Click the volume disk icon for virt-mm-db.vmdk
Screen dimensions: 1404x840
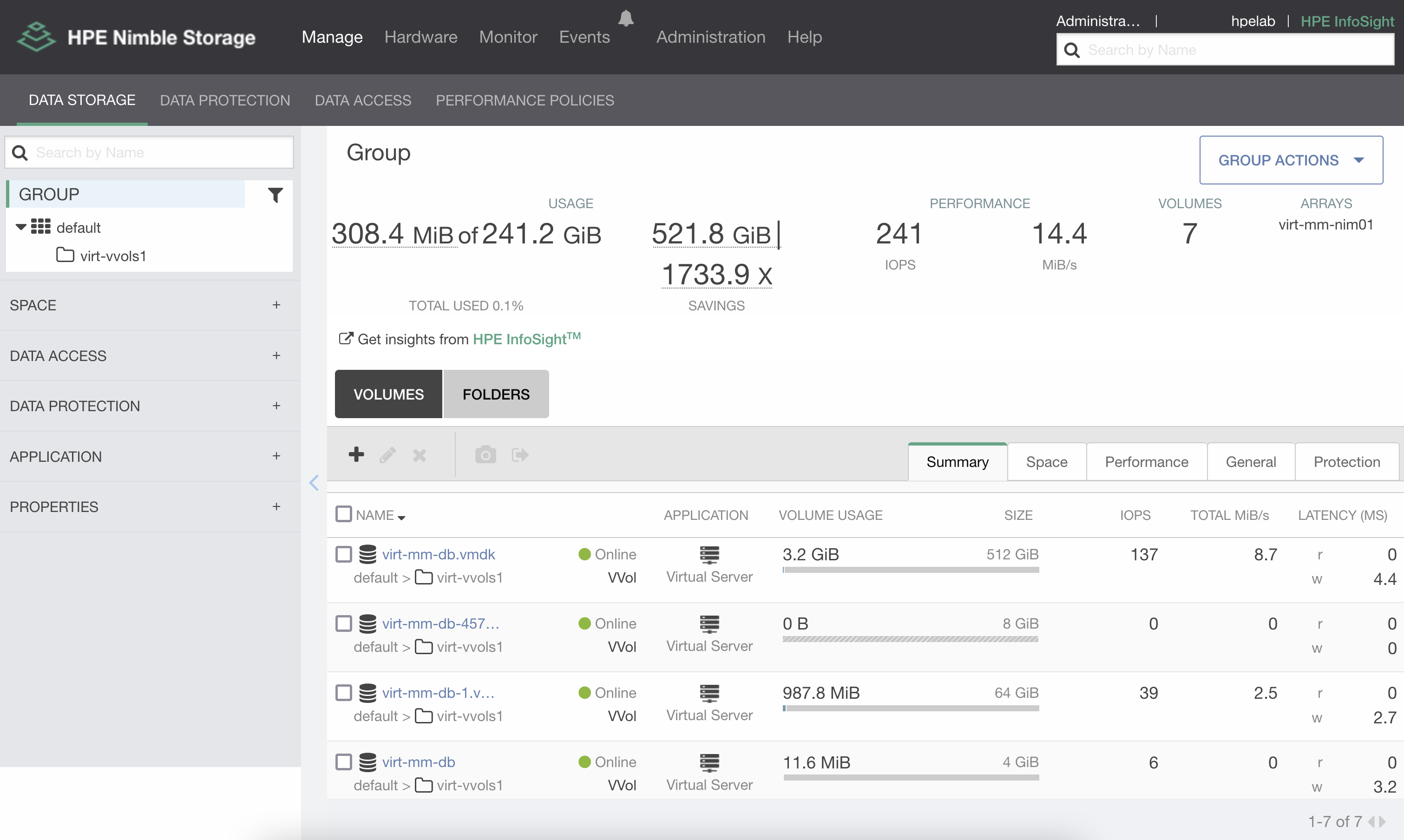tap(368, 554)
